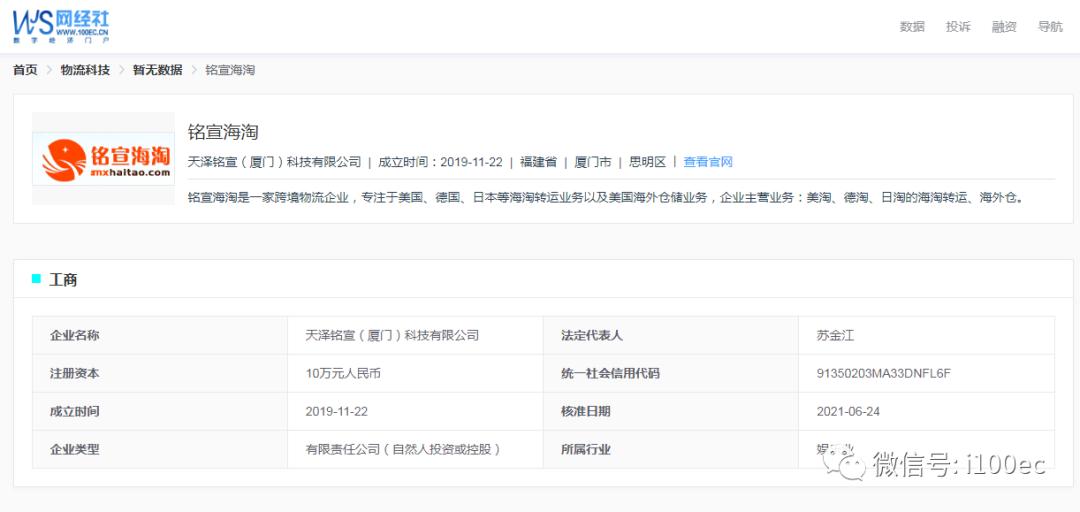Click the 企业类型 table label
1080x512 pixels.
pos(74,449)
